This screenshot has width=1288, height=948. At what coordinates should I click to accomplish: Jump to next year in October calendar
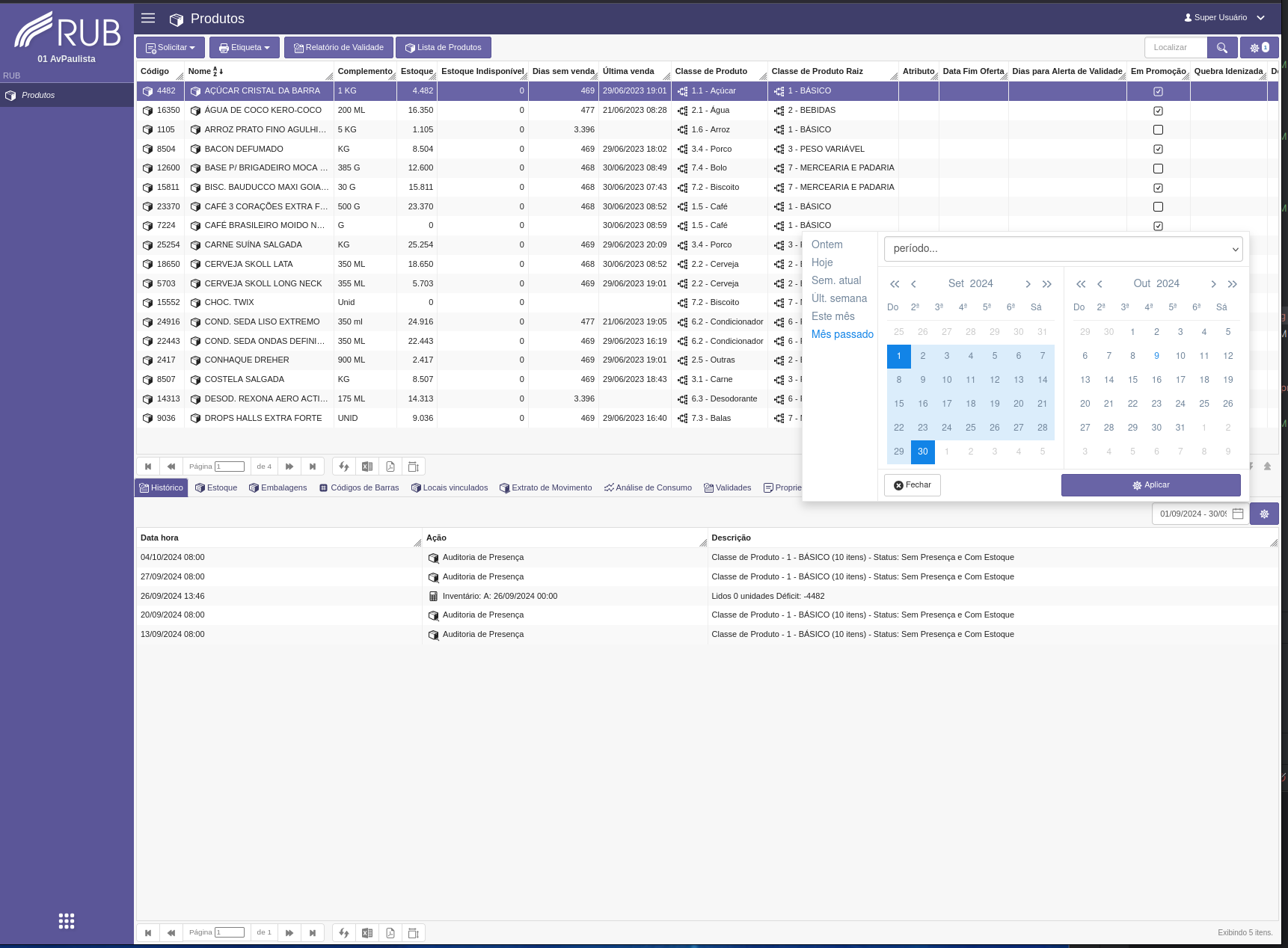tap(1233, 284)
